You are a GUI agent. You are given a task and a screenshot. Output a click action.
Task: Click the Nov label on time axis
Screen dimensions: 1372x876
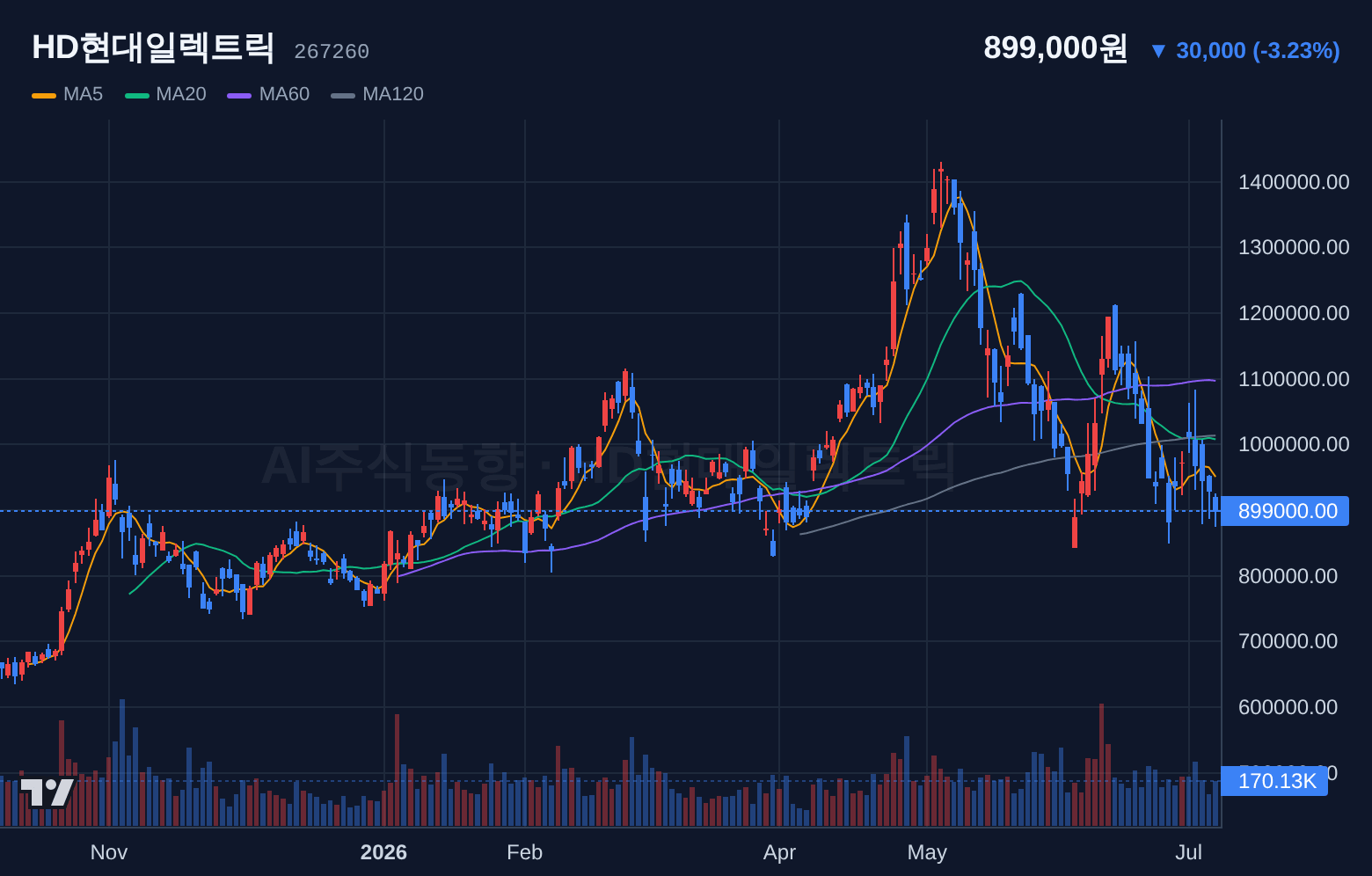109,852
